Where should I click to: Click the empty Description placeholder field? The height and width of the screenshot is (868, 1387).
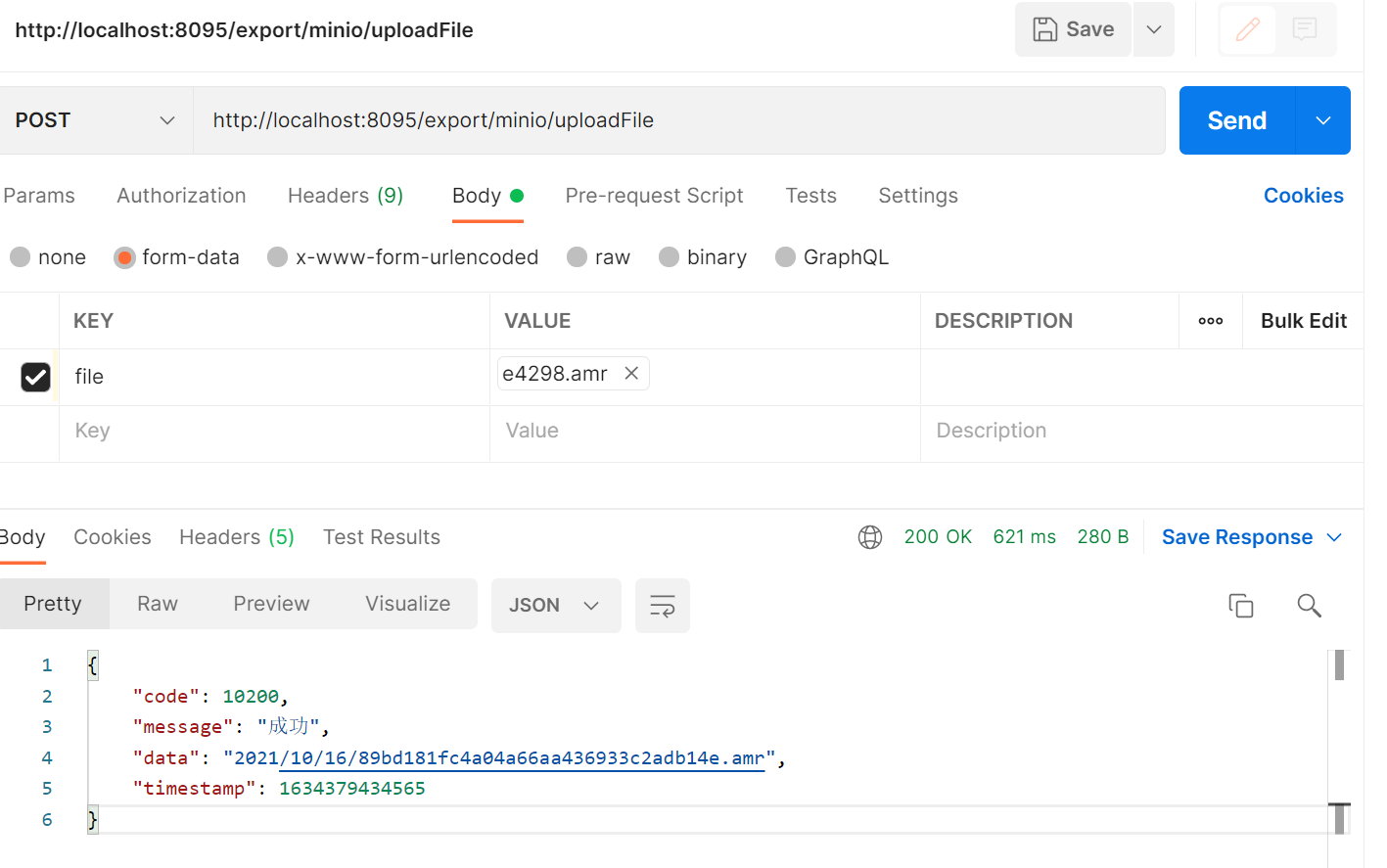1141,431
